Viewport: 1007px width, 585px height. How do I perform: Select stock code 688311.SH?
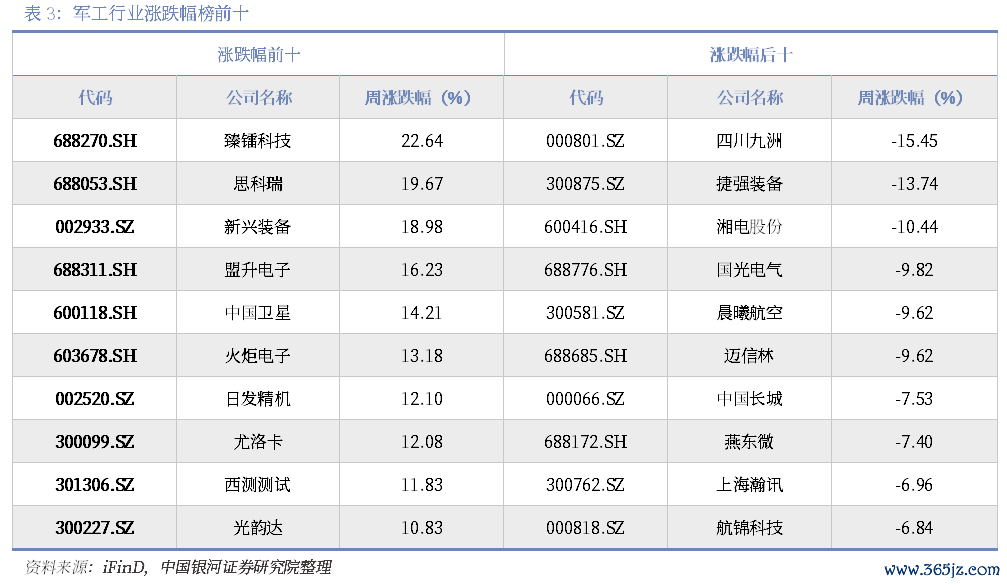pos(95,270)
